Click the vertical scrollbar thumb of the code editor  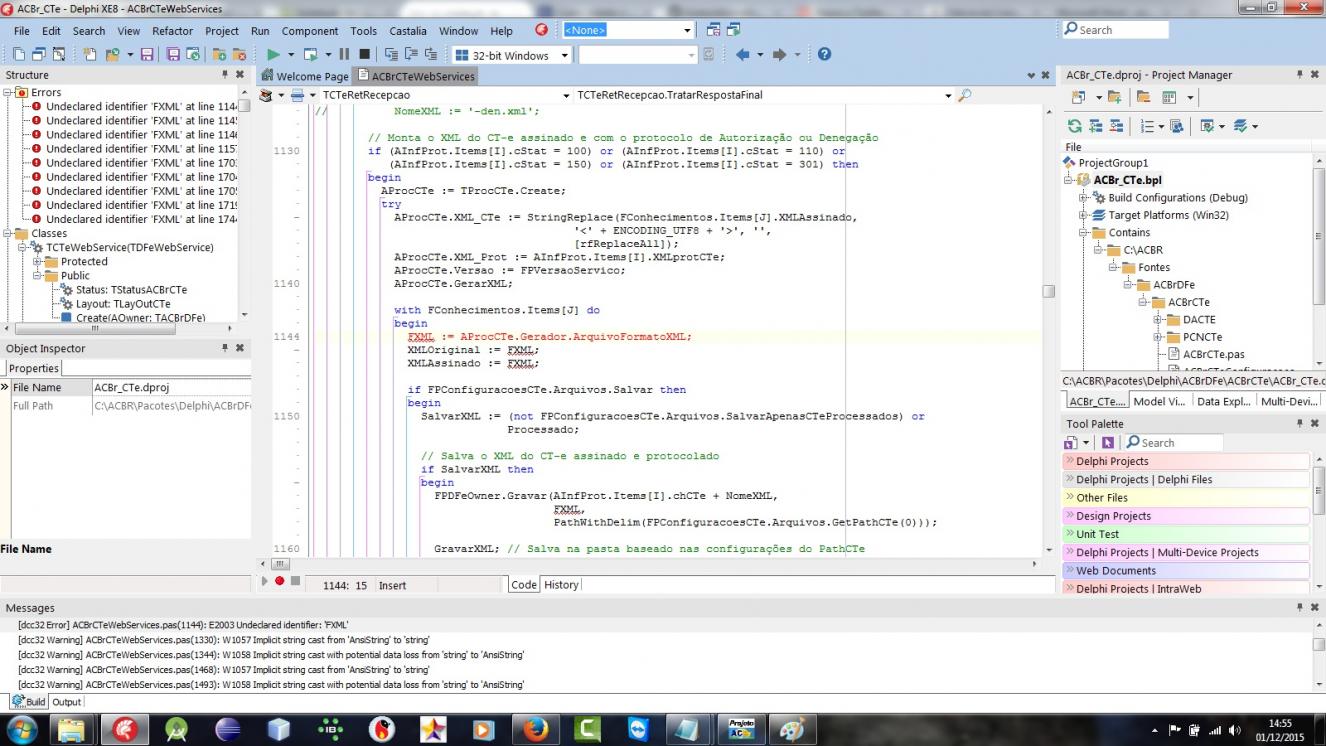1048,291
